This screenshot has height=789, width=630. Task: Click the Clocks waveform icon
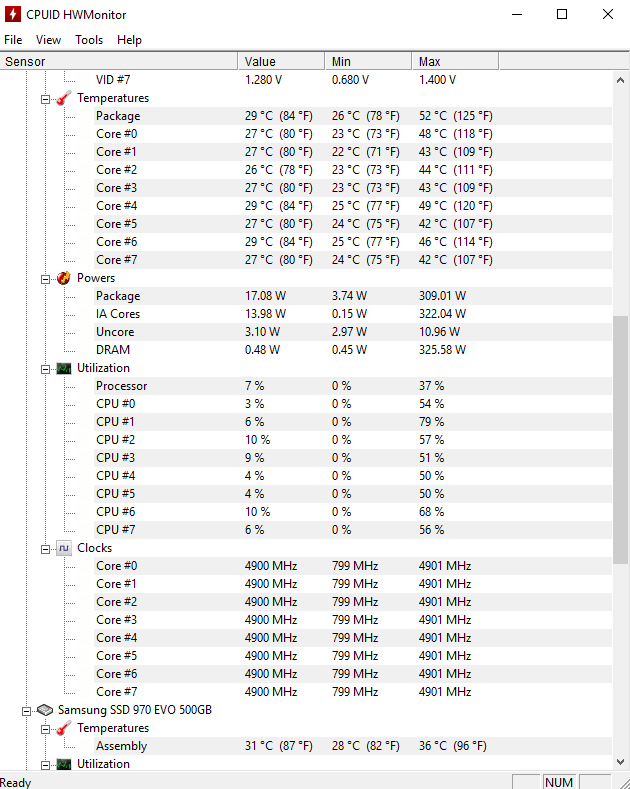63,548
